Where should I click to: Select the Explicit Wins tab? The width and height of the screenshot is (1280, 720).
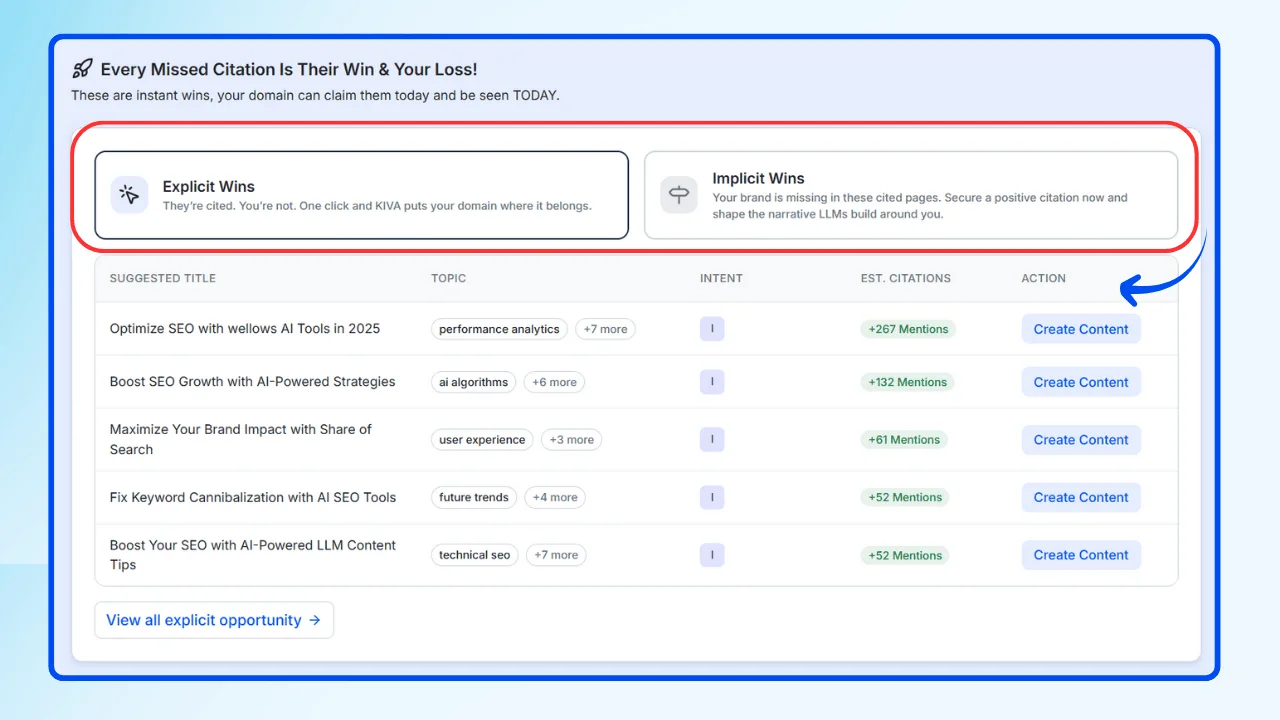pyautogui.click(x=361, y=195)
